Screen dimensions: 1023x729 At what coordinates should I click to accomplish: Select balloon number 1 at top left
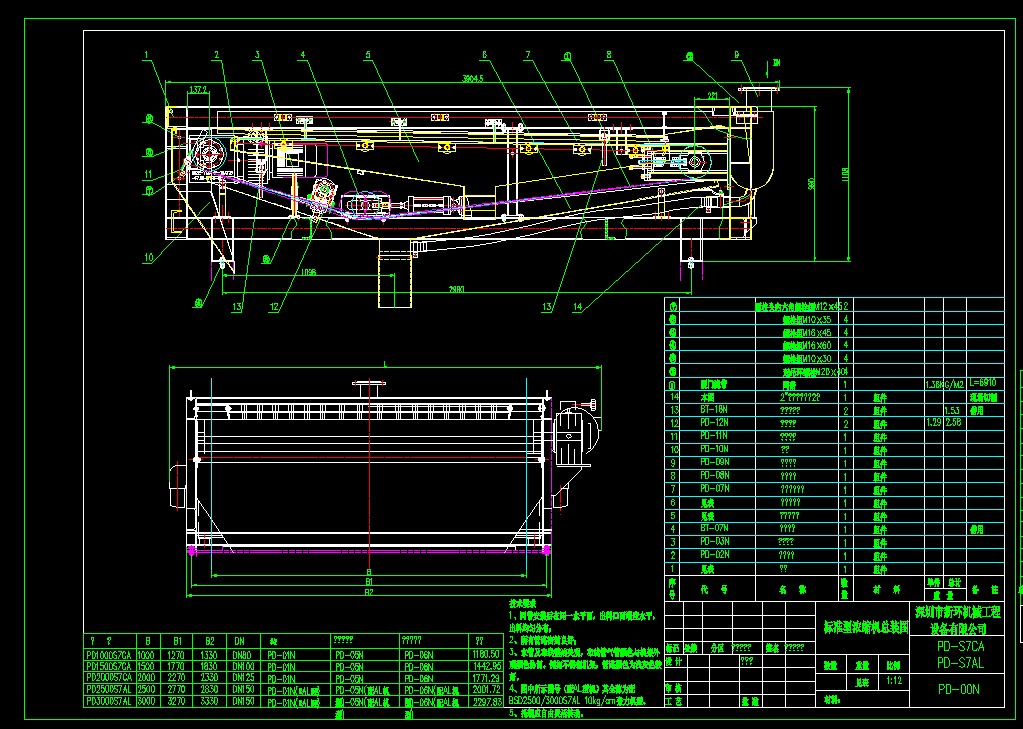point(146,54)
